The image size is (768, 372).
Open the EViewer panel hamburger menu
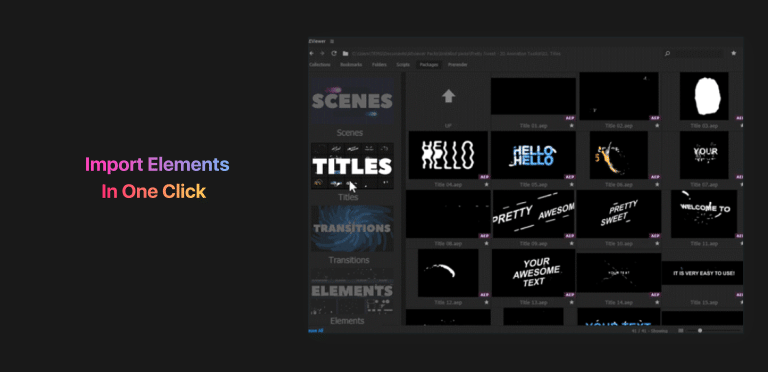tap(332, 42)
